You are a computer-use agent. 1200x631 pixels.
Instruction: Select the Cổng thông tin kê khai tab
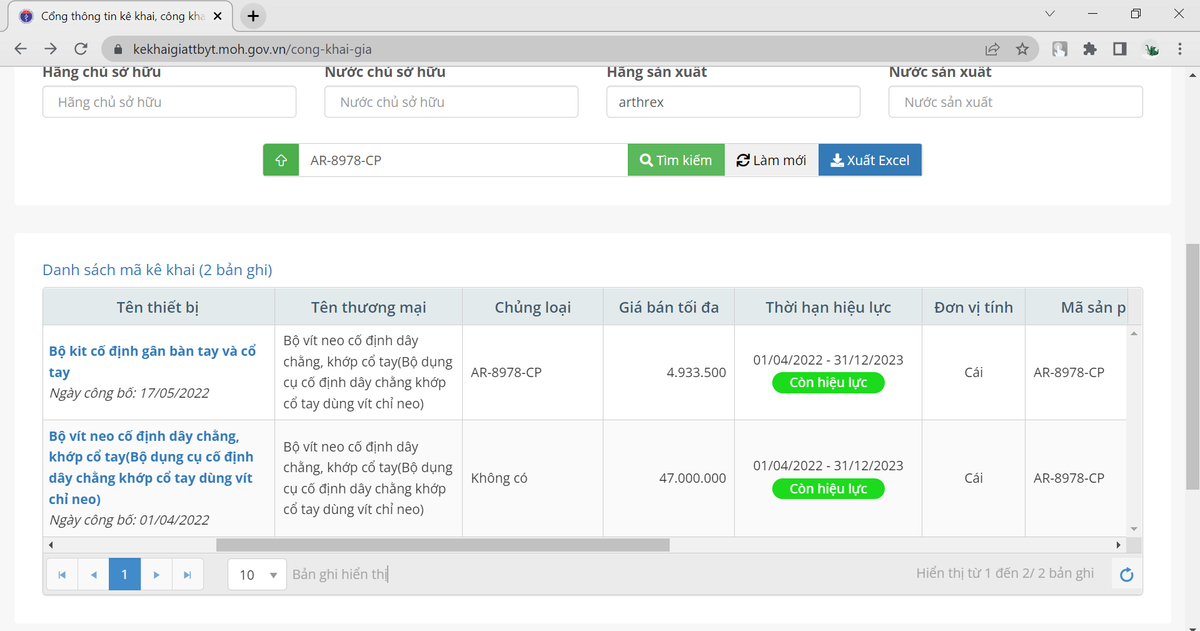tap(120, 16)
